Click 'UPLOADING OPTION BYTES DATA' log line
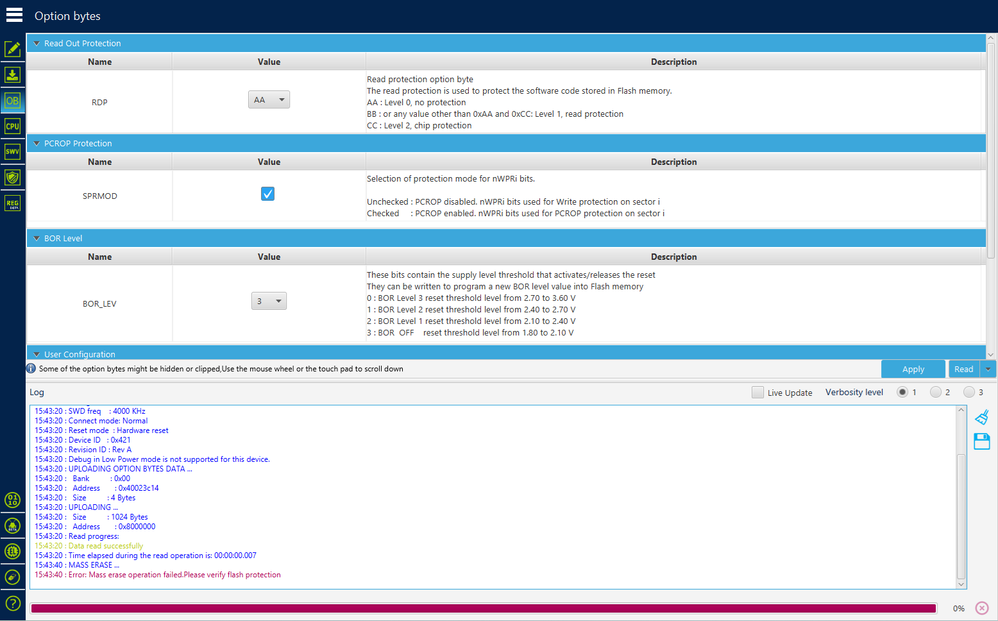 [113, 469]
